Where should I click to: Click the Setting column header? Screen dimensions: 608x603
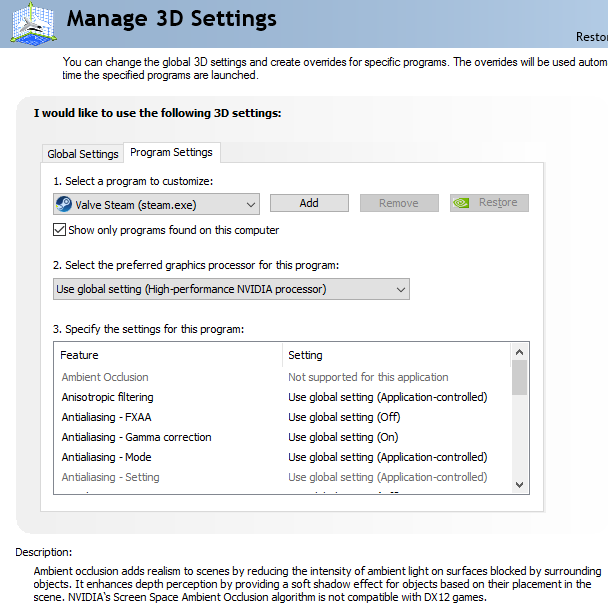(x=397, y=355)
